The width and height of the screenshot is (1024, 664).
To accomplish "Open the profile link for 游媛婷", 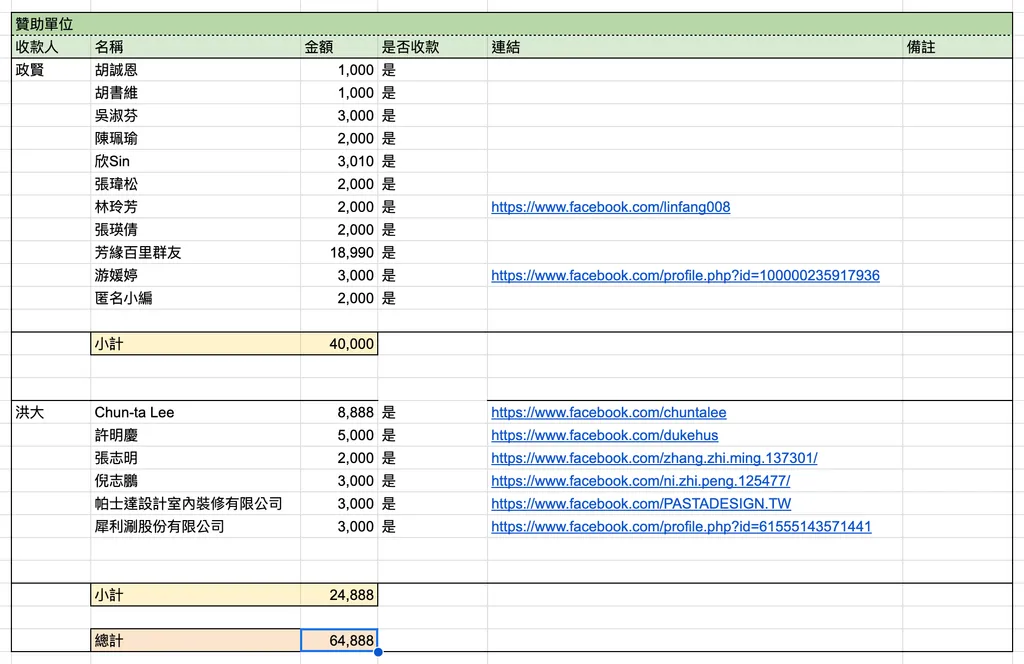I will (x=685, y=276).
